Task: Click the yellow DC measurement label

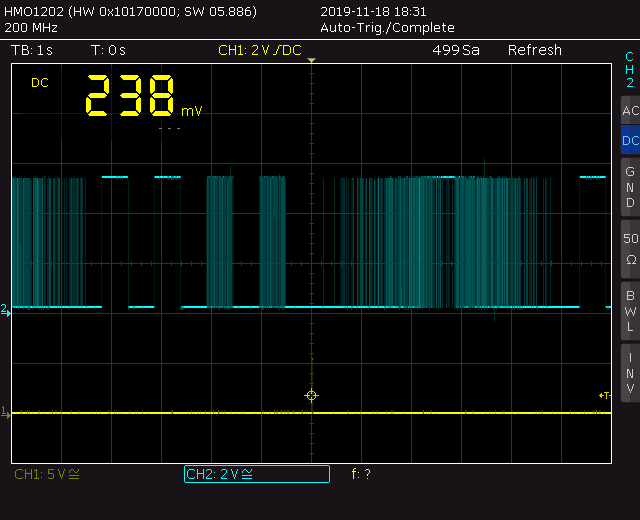Action: pos(40,83)
